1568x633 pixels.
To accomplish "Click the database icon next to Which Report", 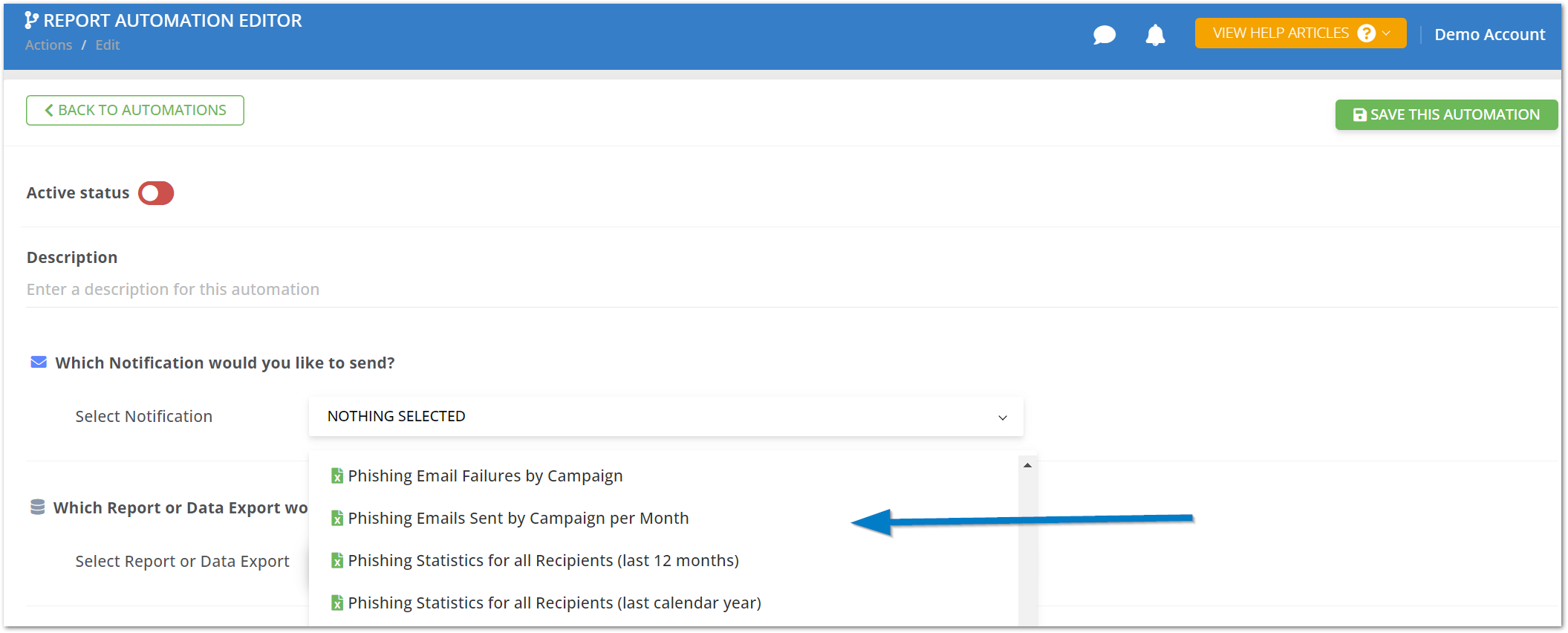I will click(37, 507).
